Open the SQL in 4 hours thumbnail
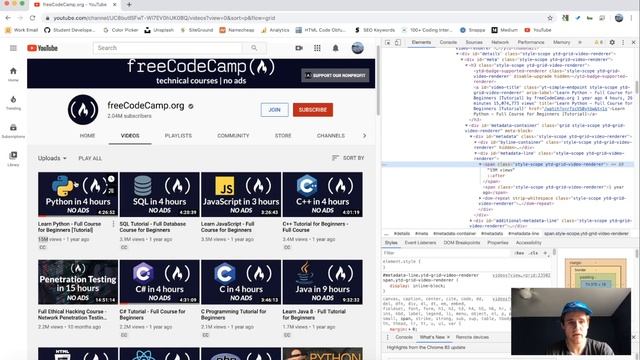Screen dimensions: 640x360 159,194
